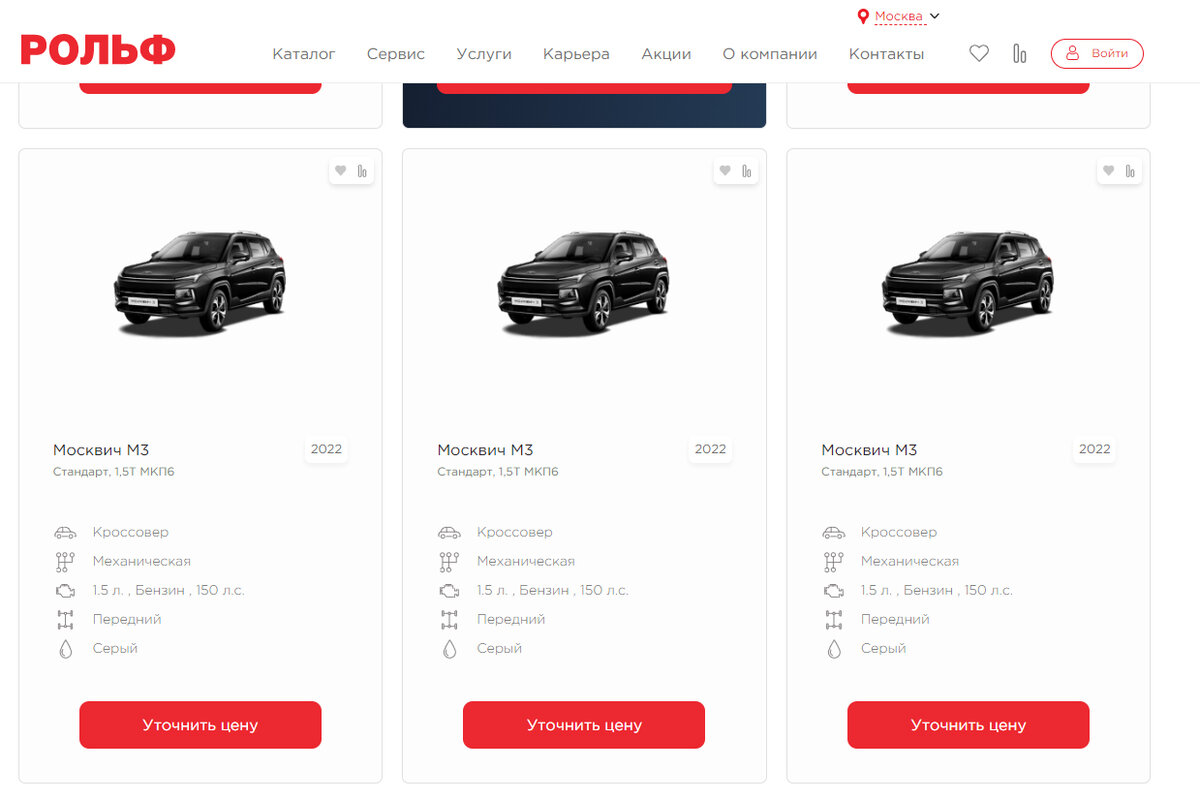The width and height of the screenshot is (1200, 800).
Task: Add first Москвич М3 card to comparison
Action: [x=362, y=171]
